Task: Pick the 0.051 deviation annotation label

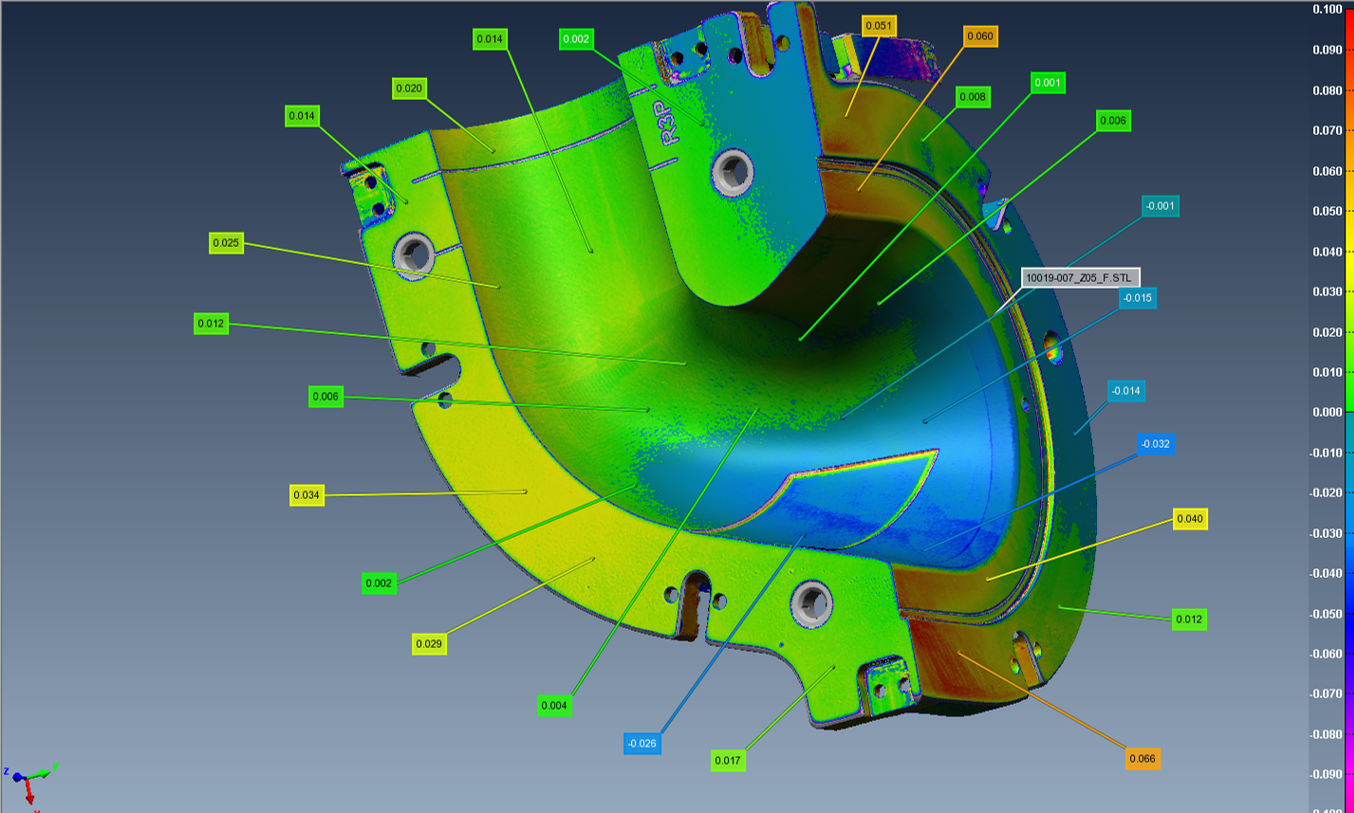Action: [x=879, y=26]
